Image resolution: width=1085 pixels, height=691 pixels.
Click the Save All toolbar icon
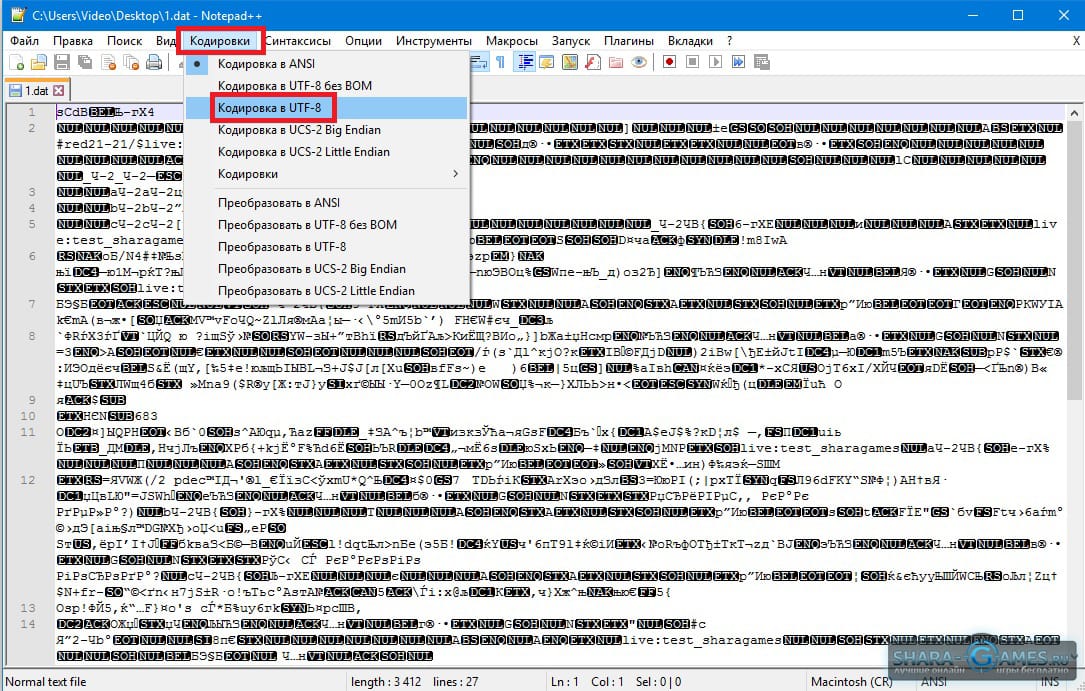tap(85, 62)
